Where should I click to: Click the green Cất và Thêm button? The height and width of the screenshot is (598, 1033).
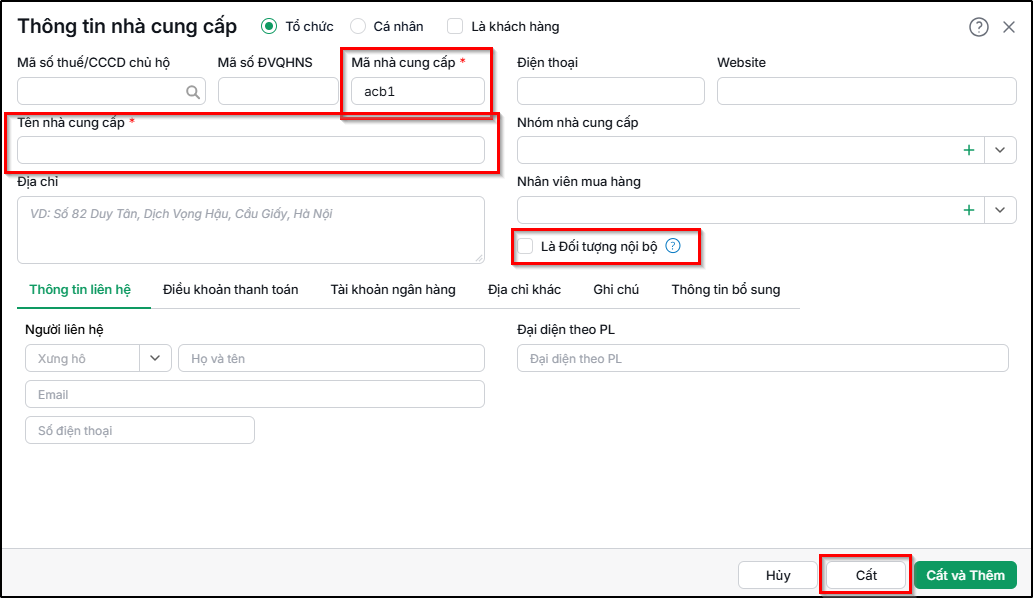click(x=965, y=575)
